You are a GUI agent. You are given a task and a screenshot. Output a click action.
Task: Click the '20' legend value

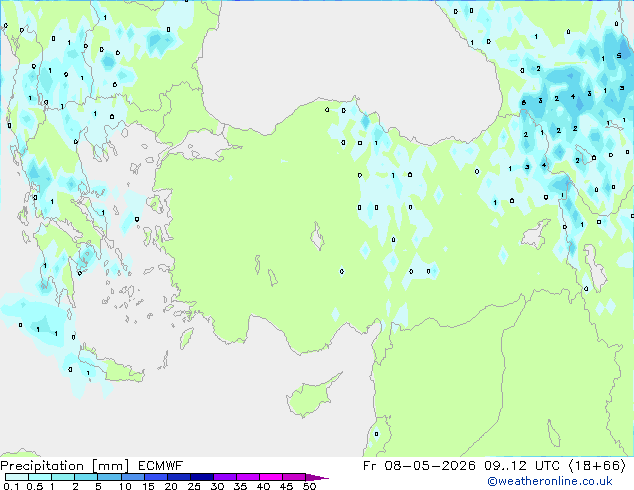[171, 486]
